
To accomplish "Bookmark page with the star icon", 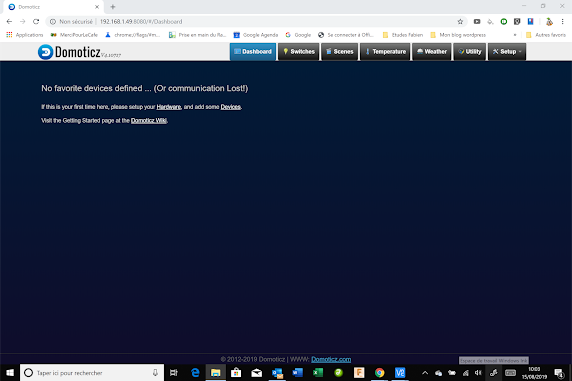I will pyautogui.click(x=460, y=22).
